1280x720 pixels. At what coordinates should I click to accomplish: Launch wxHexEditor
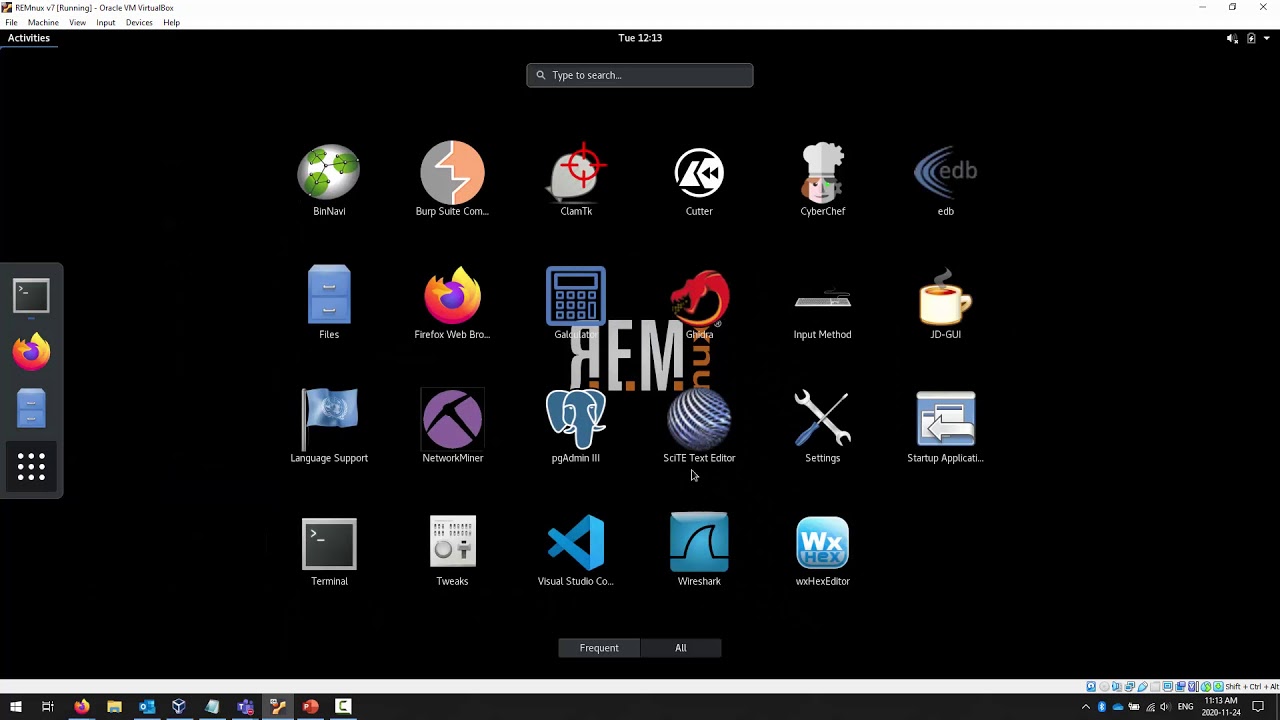pos(822,550)
